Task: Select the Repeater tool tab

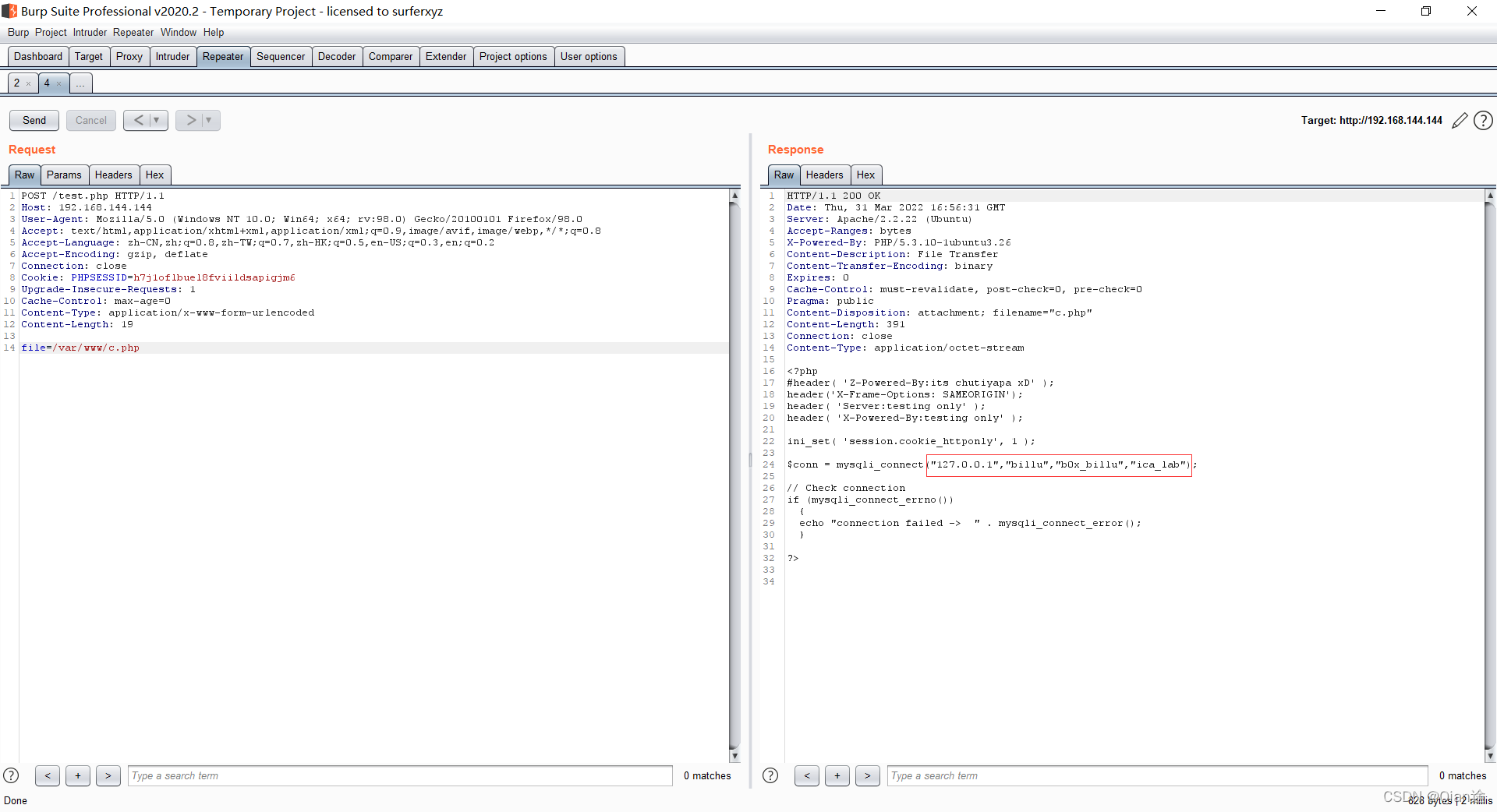Action: [223, 56]
